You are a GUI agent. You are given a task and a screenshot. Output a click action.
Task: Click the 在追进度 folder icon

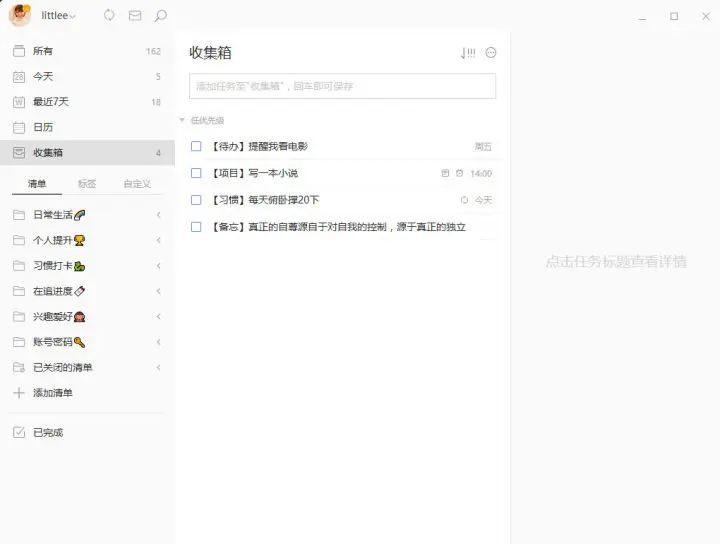coord(19,291)
